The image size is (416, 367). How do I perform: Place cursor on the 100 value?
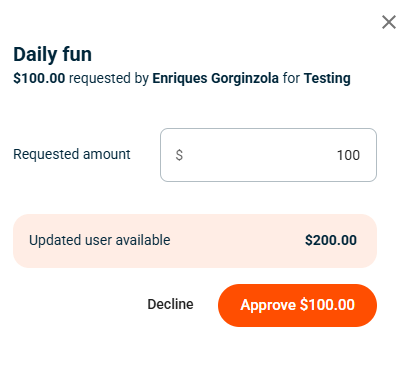[348, 155]
